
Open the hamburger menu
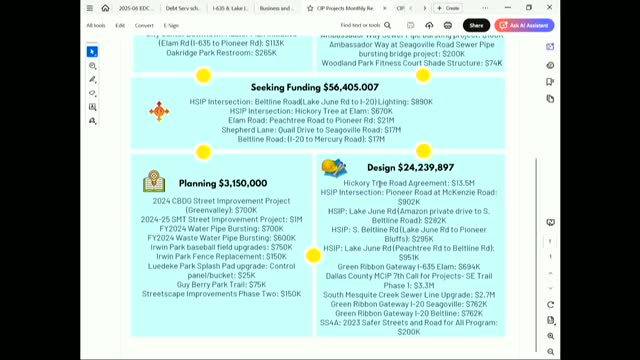tap(90, 8)
